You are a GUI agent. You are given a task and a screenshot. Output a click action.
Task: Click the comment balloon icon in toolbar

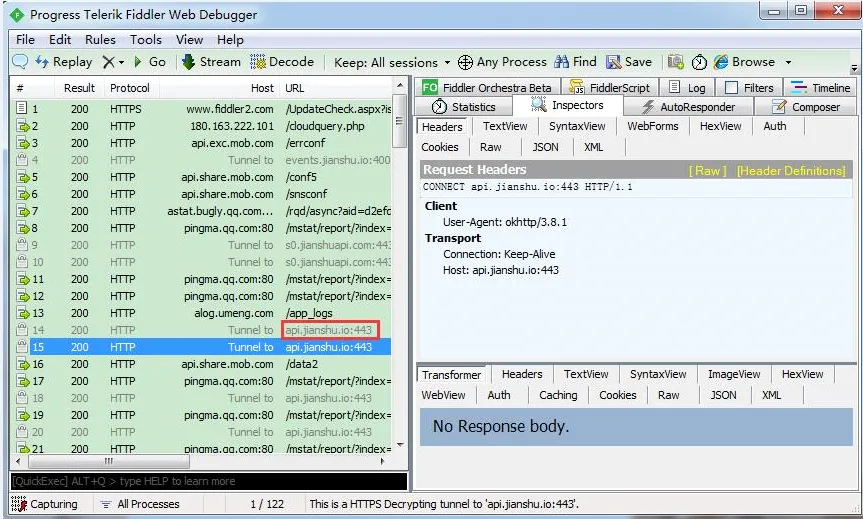coord(19,62)
